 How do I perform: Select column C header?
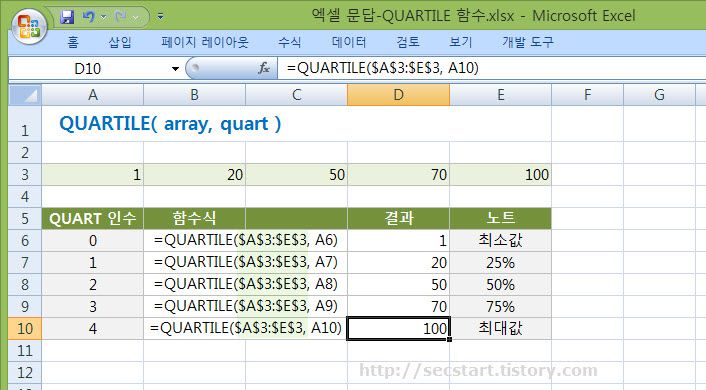[x=296, y=95]
